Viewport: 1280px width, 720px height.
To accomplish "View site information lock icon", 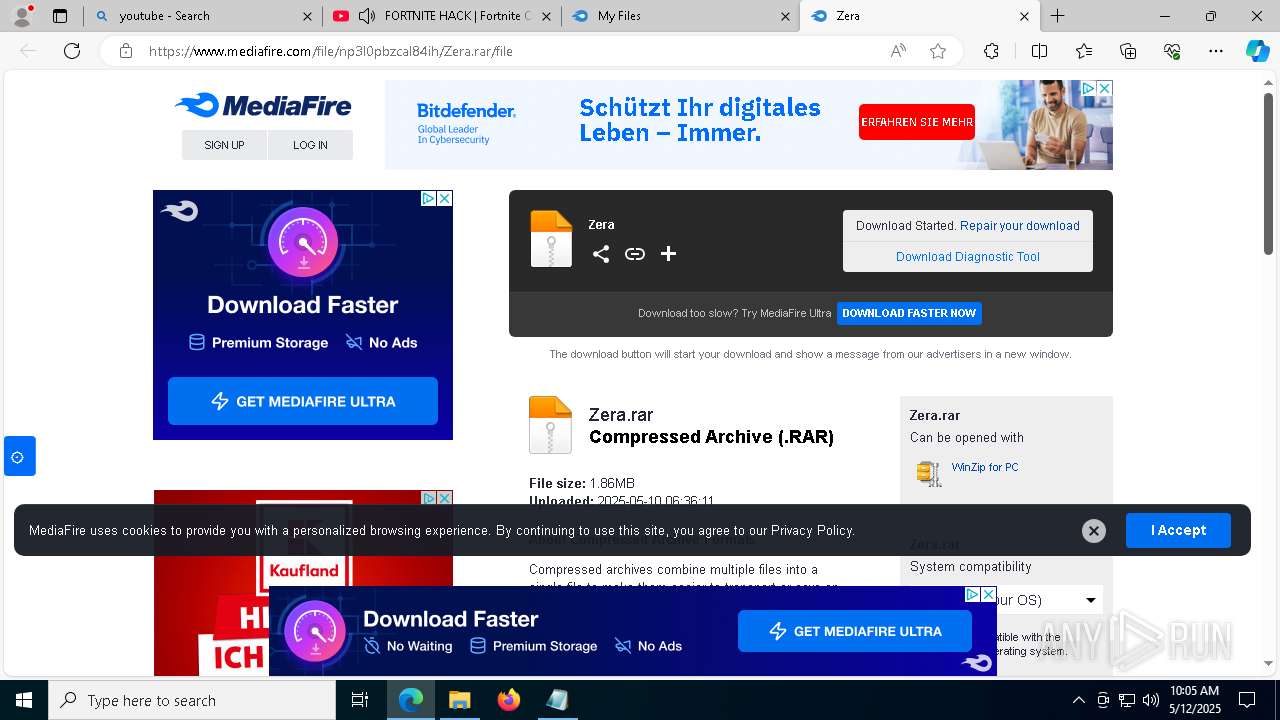I will (x=126, y=51).
